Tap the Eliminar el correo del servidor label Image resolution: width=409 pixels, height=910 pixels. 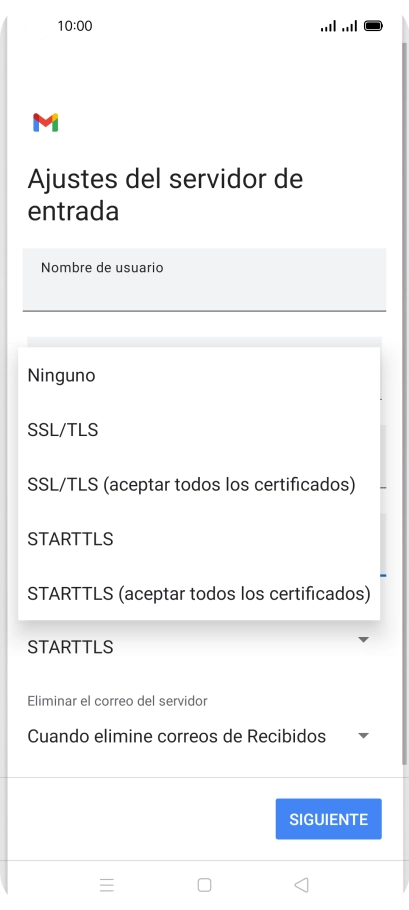click(117, 701)
